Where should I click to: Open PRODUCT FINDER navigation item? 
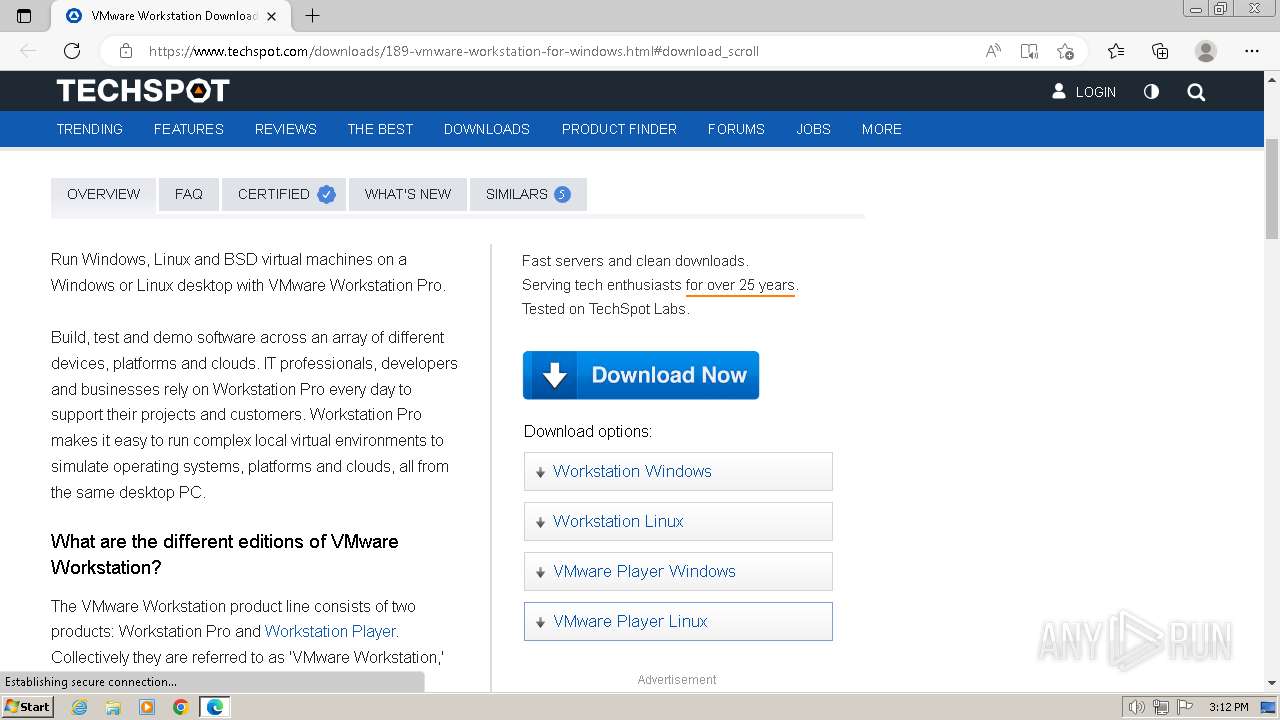point(619,129)
